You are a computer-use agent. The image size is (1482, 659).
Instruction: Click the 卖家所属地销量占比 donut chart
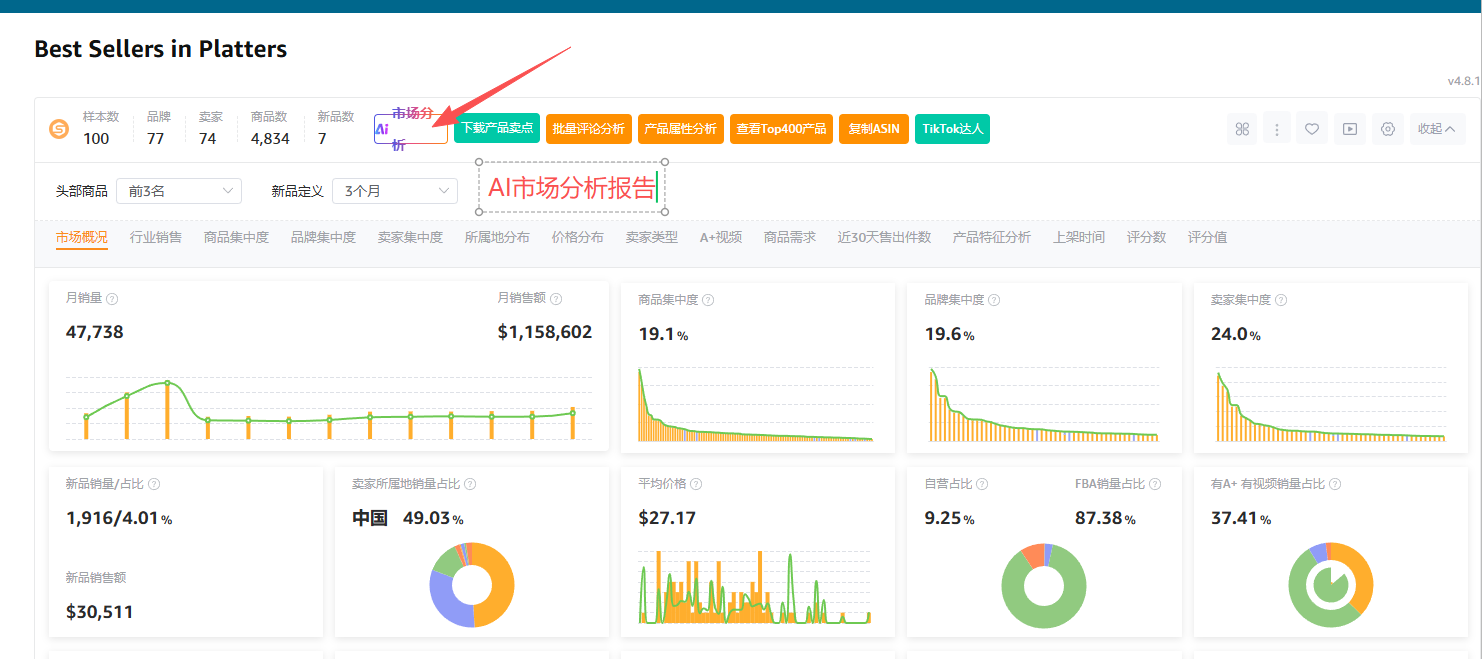tap(471, 585)
